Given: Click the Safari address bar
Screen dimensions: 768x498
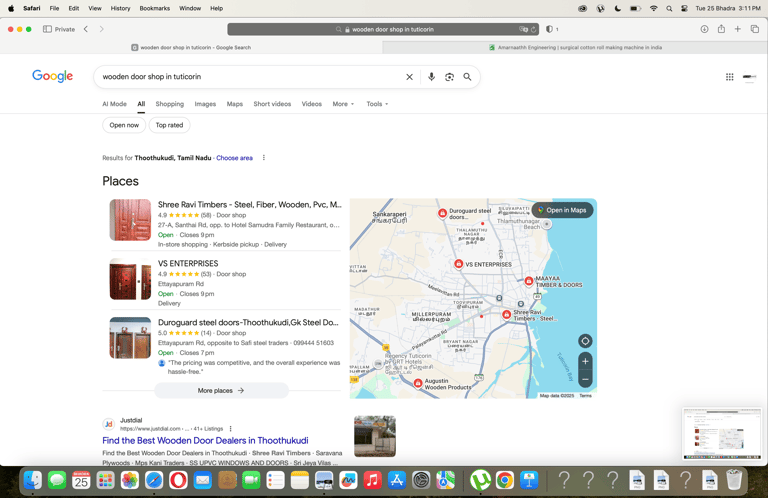Looking at the screenshot, I should [x=383, y=29].
